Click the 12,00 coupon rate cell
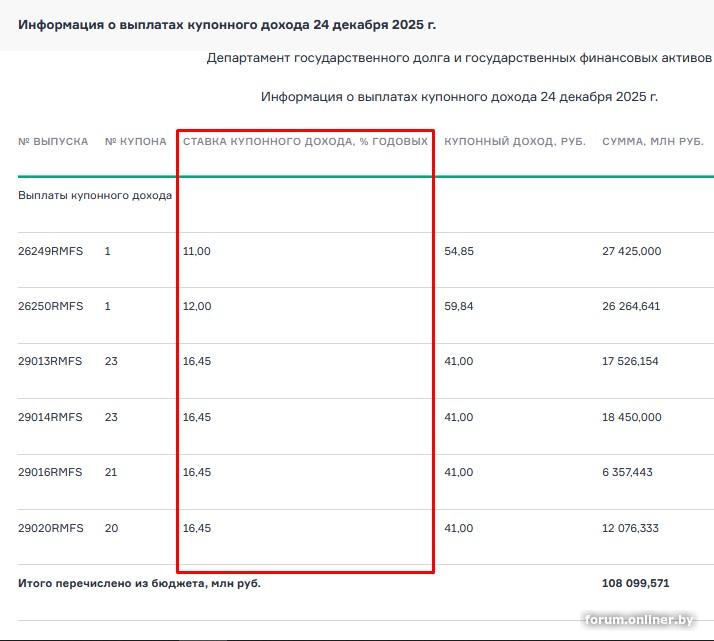714x641 pixels. (x=197, y=307)
